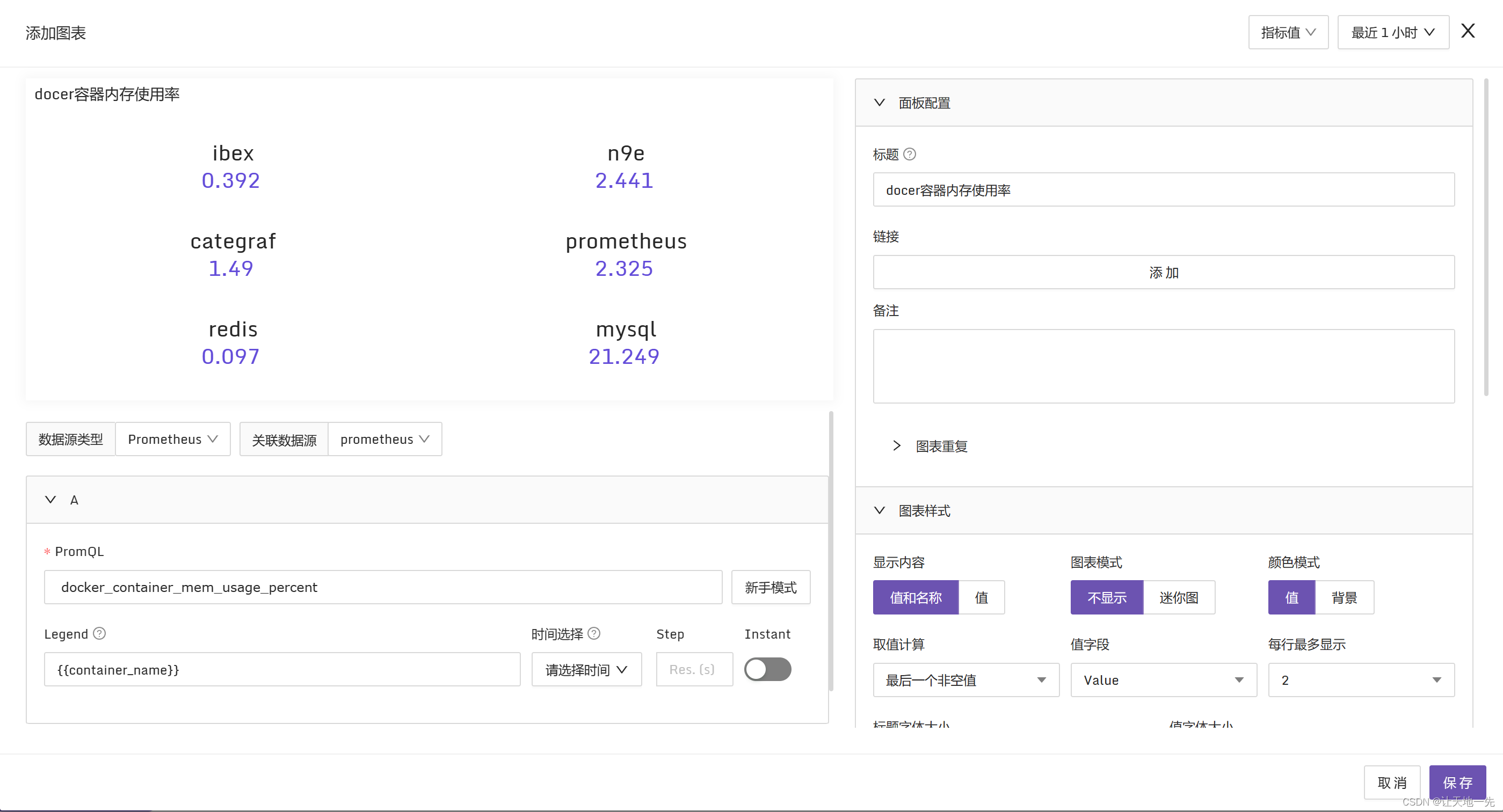The height and width of the screenshot is (812, 1503).
Task: Click the 保存 button
Action: tap(1457, 782)
